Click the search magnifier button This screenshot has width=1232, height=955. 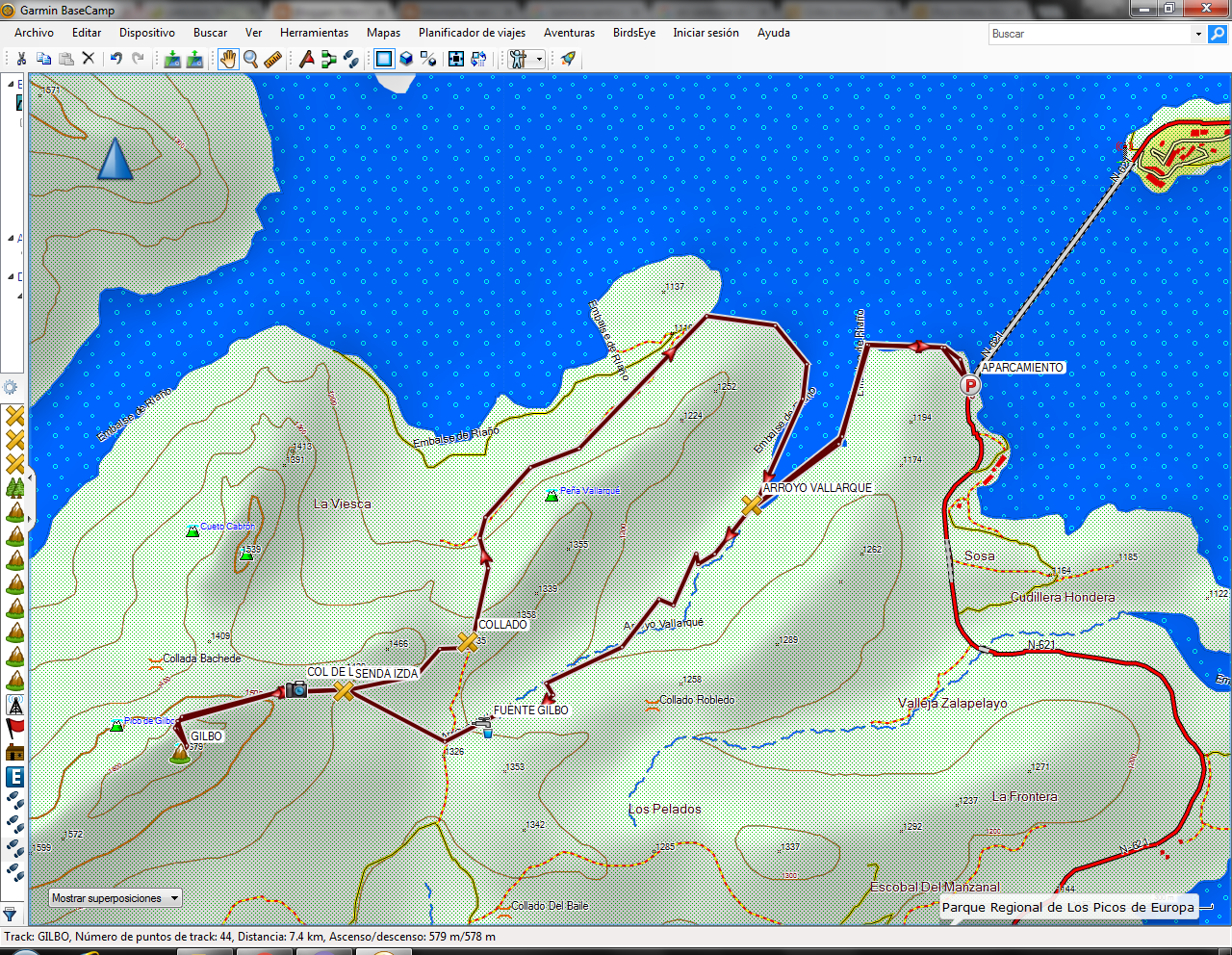(x=1218, y=34)
